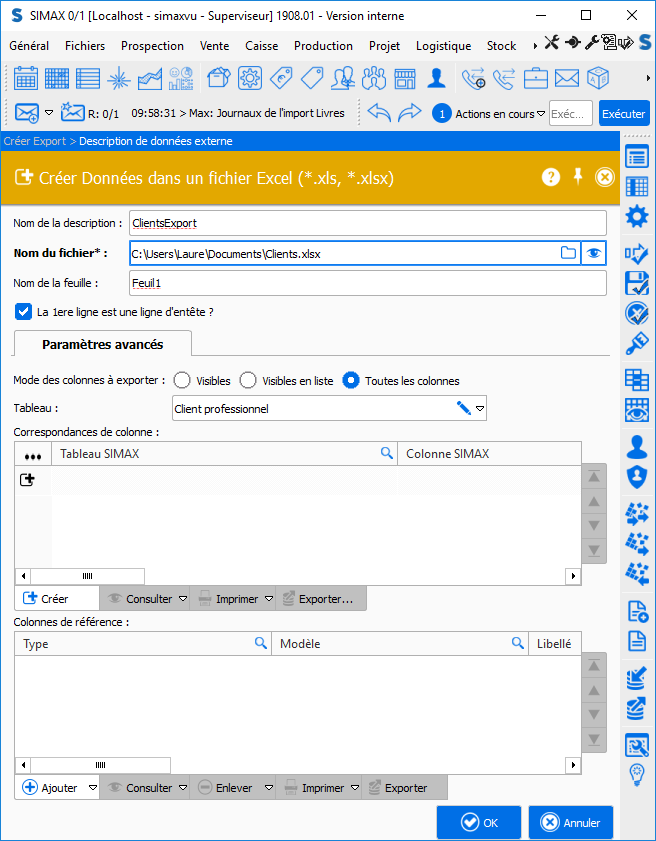Browse for file using folder icon
Screen dimensions: 656x841
(568, 253)
